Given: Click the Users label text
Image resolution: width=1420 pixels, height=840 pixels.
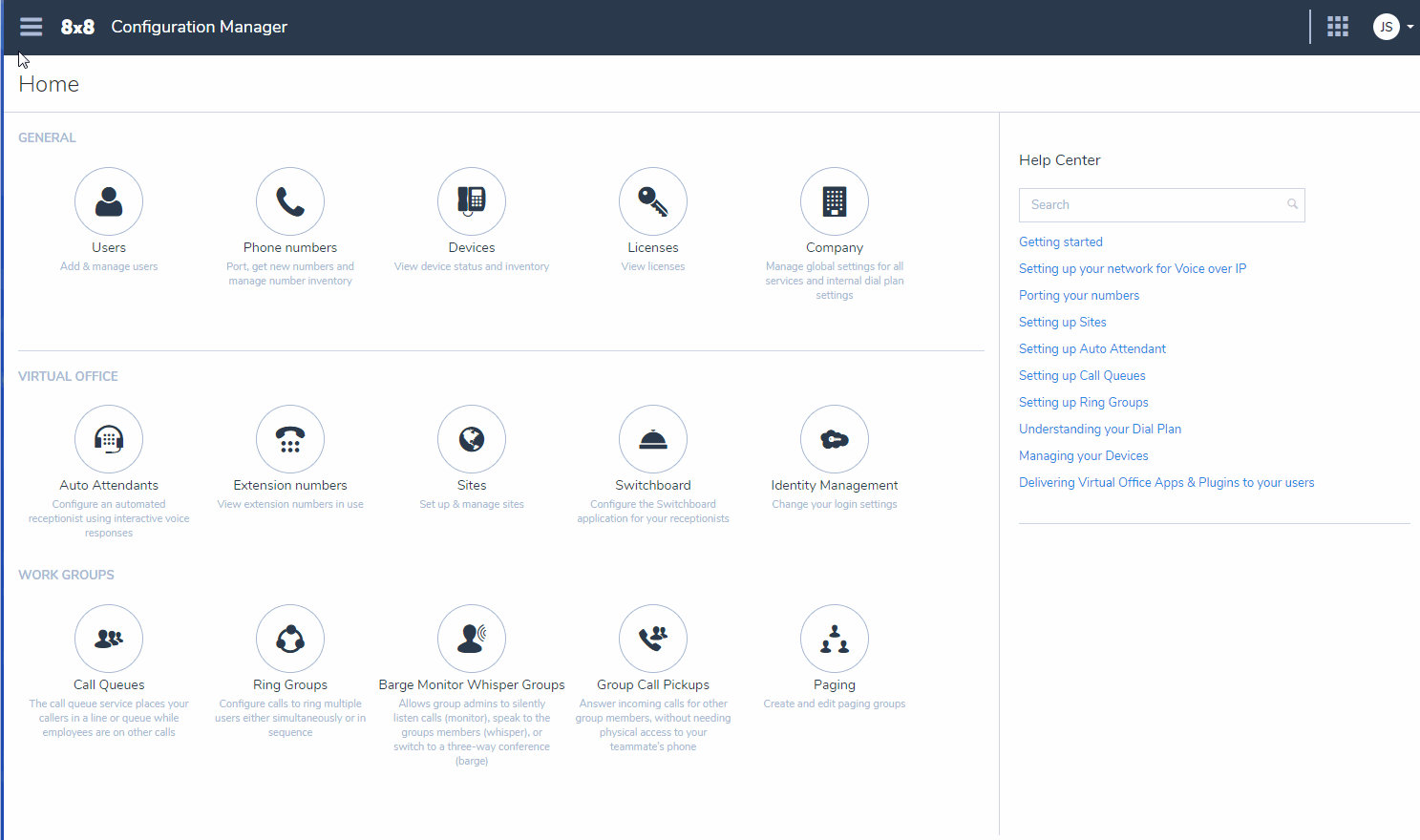Looking at the screenshot, I should (x=109, y=247).
